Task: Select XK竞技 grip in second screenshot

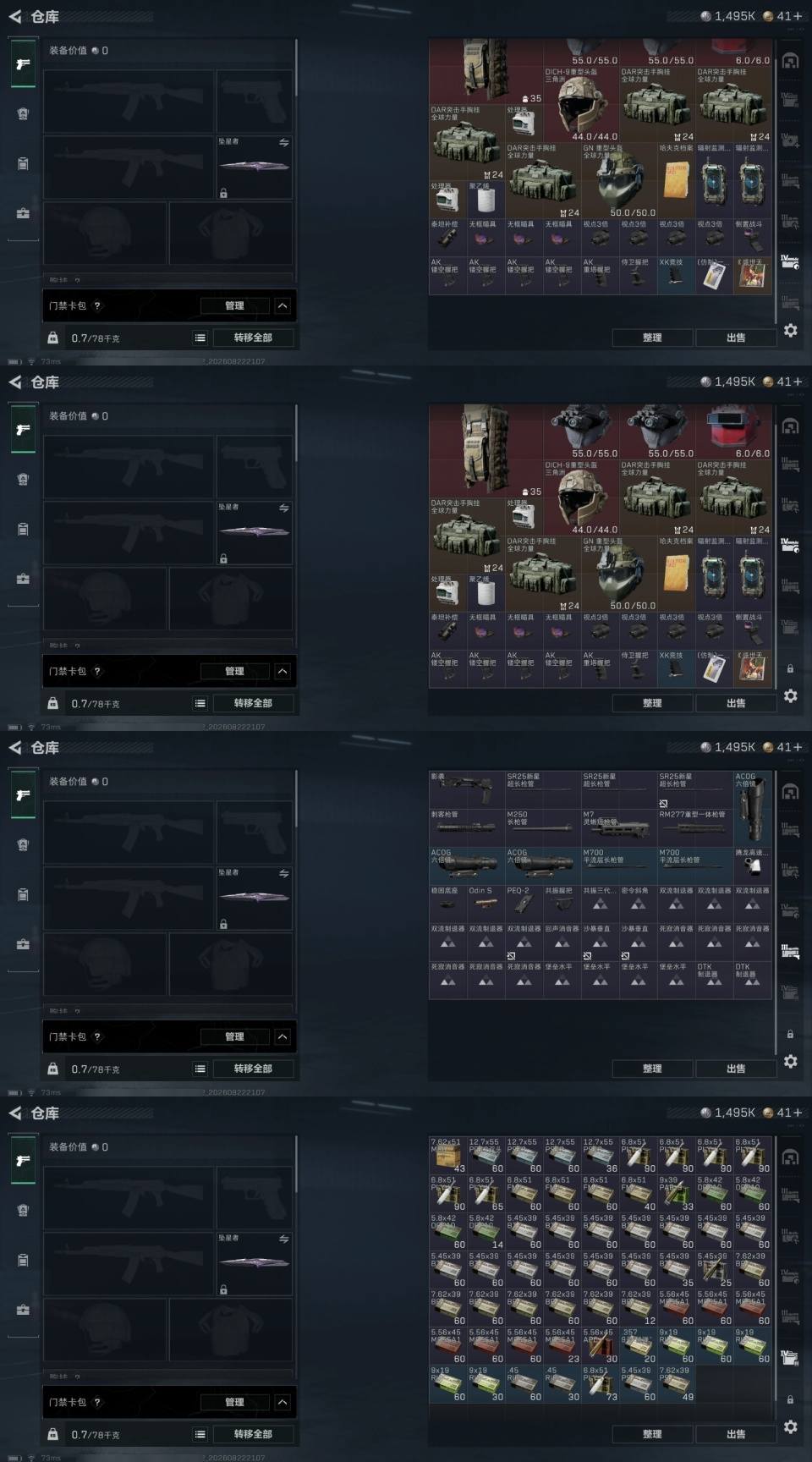Action: (x=677, y=668)
